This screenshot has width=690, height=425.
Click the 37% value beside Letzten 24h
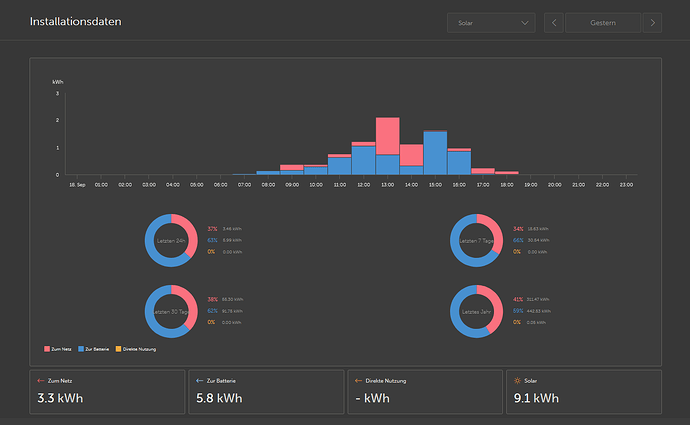212,229
